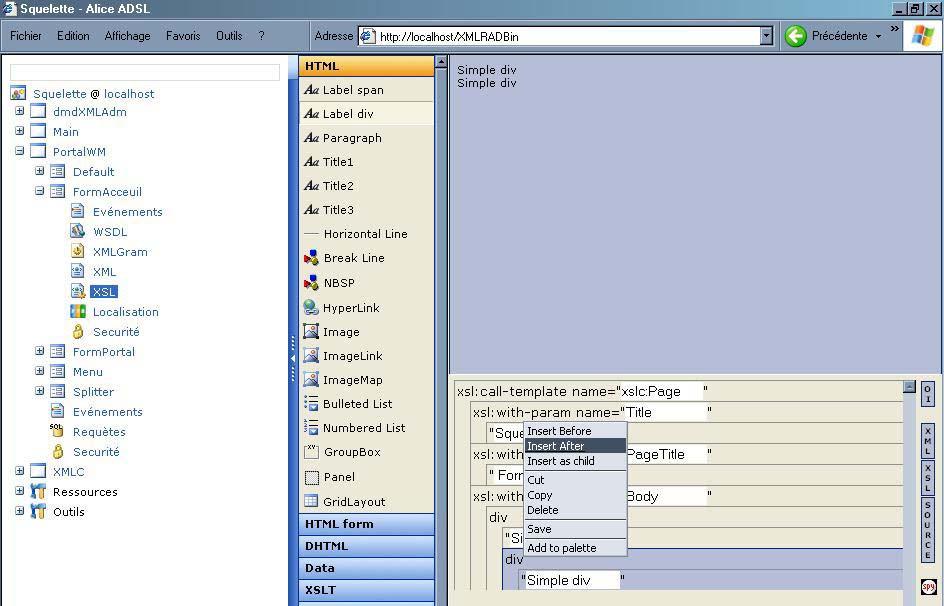Select the Securité padlock icon under FormAcceuil

(78, 332)
